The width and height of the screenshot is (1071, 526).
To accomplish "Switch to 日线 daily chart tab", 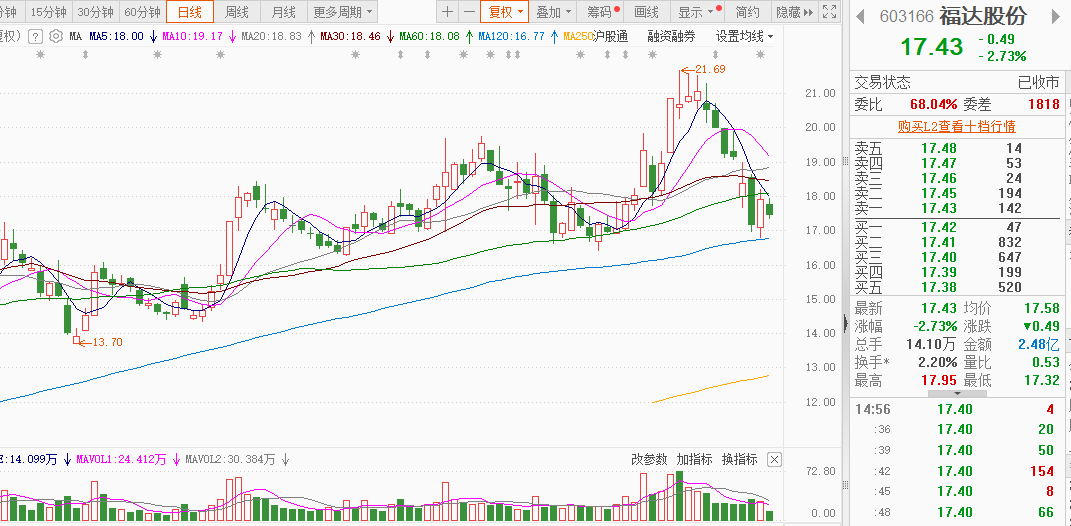I will pyautogui.click(x=190, y=12).
